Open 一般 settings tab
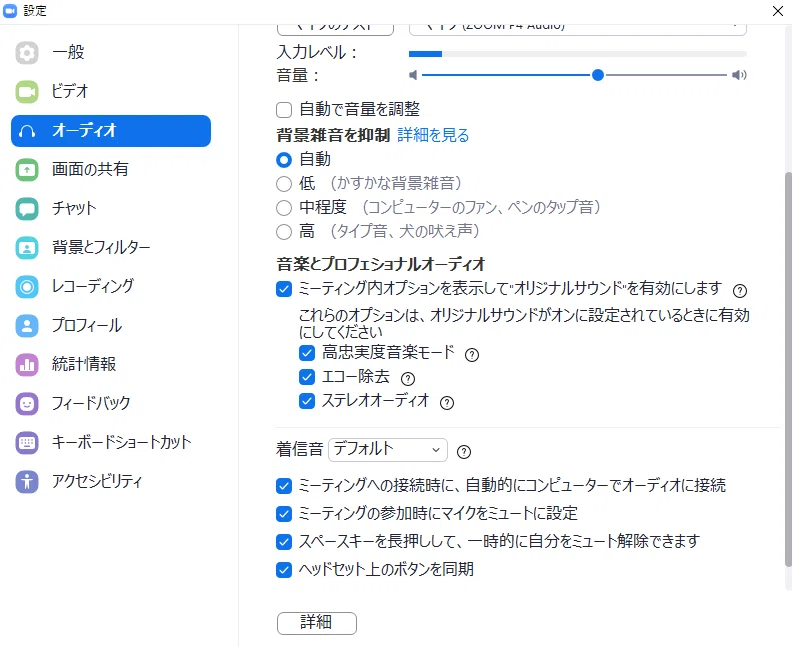792x647 pixels. 111,53
